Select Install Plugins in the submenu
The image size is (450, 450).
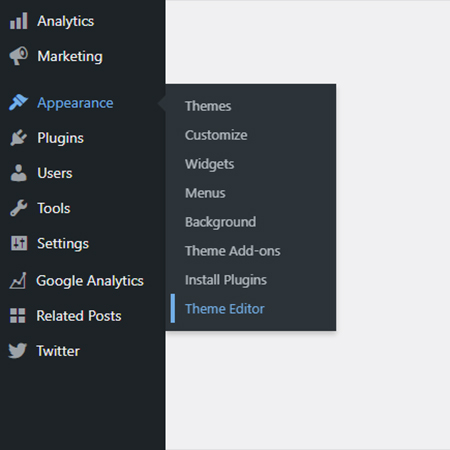coord(226,280)
